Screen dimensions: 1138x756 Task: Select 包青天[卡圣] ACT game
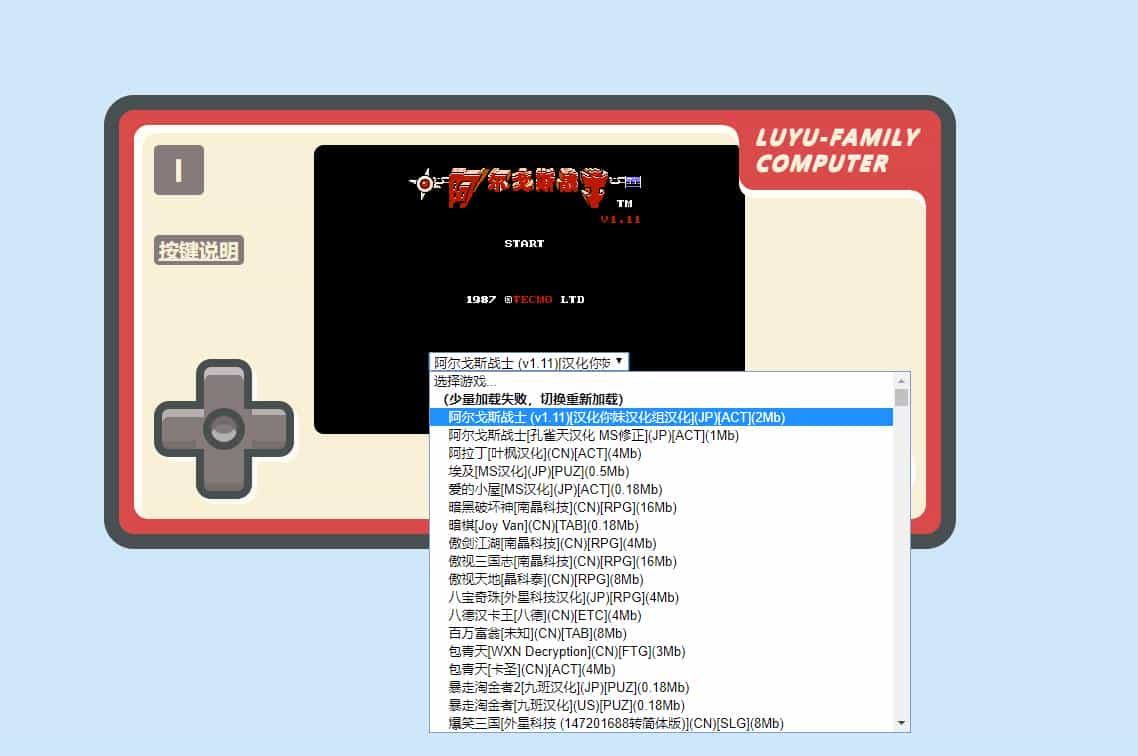pyautogui.click(x=660, y=670)
